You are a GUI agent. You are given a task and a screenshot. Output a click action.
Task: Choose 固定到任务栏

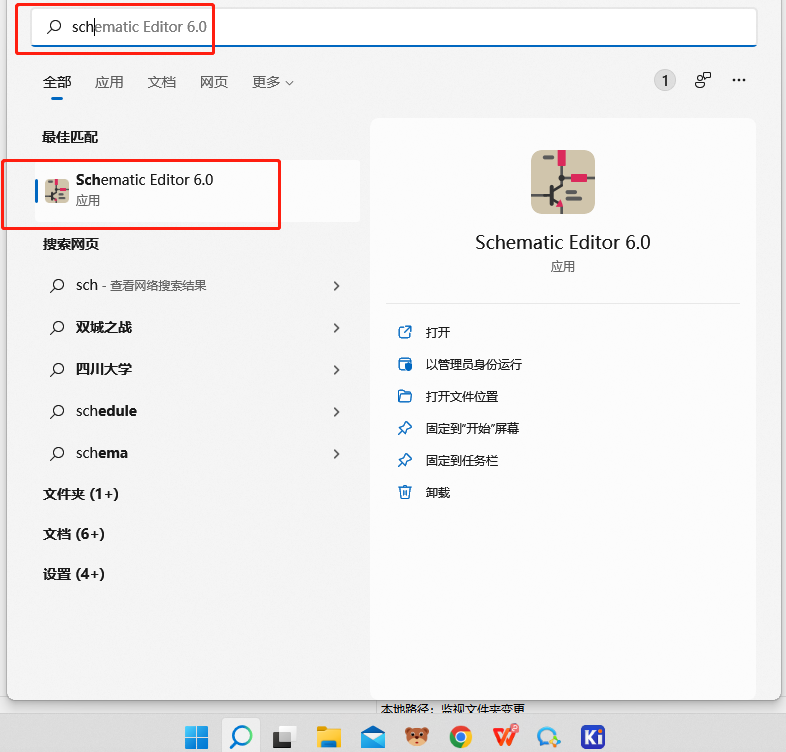point(462,461)
